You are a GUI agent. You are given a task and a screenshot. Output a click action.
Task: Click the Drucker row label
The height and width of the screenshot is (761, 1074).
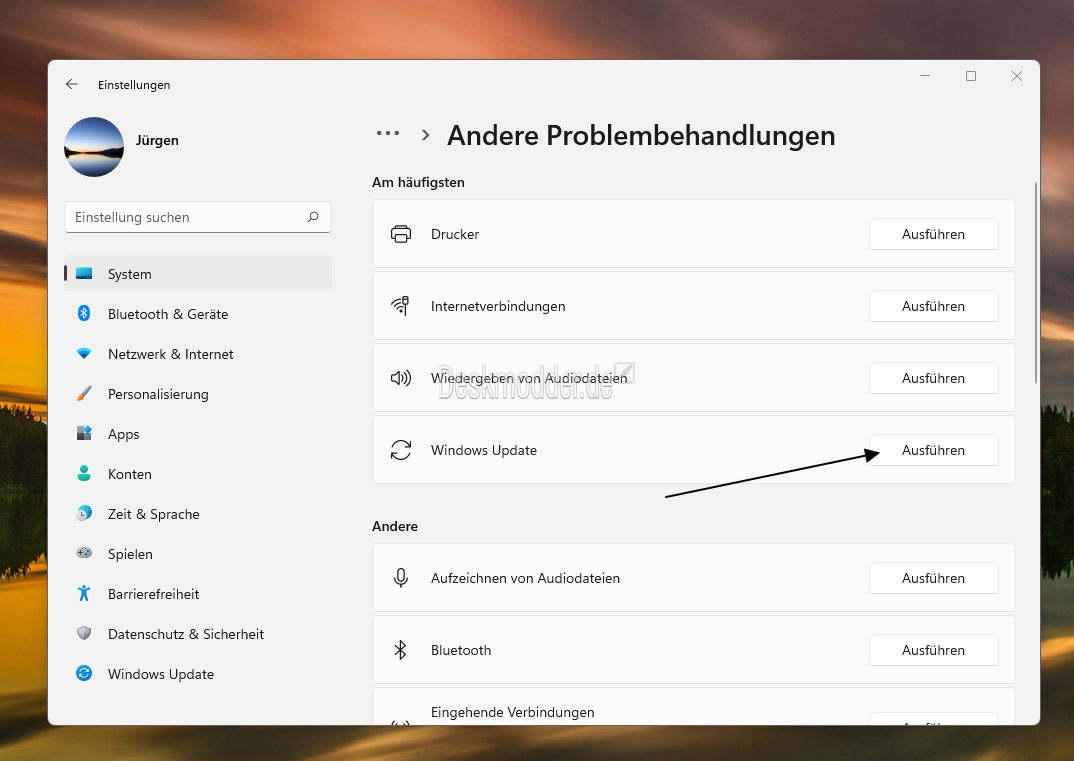455,234
